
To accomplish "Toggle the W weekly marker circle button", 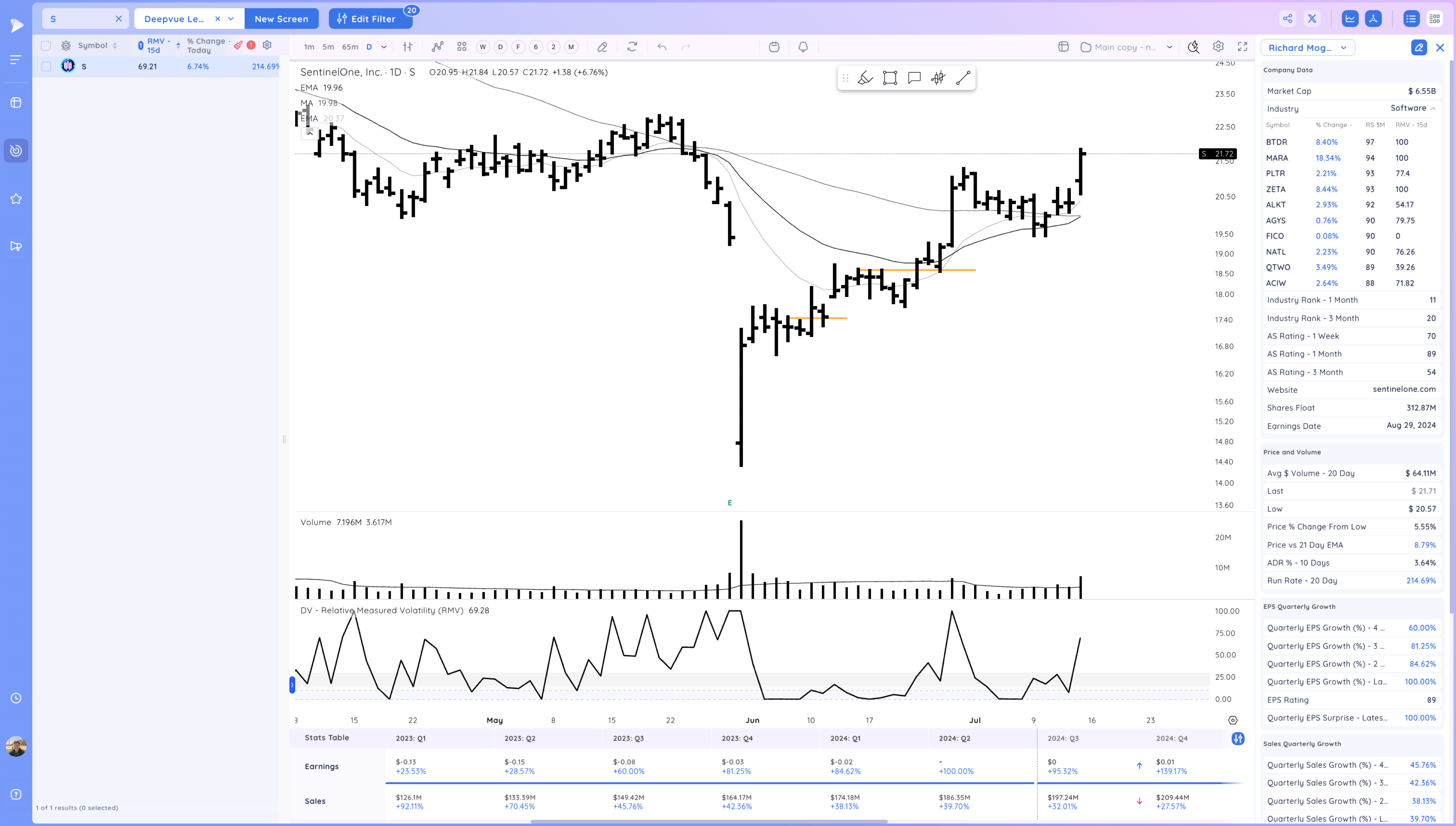I will (482, 47).
